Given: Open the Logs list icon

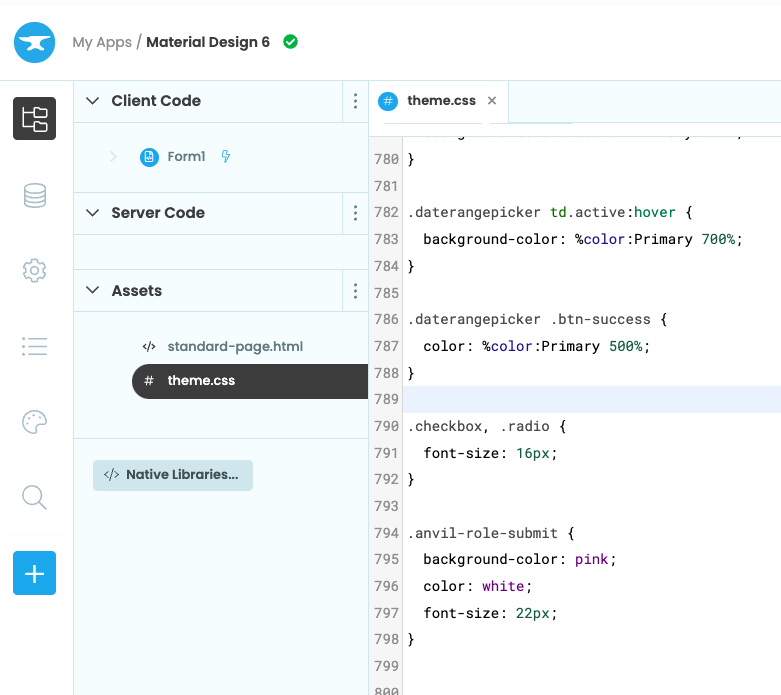Looking at the screenshot, I should coord(35,346).
